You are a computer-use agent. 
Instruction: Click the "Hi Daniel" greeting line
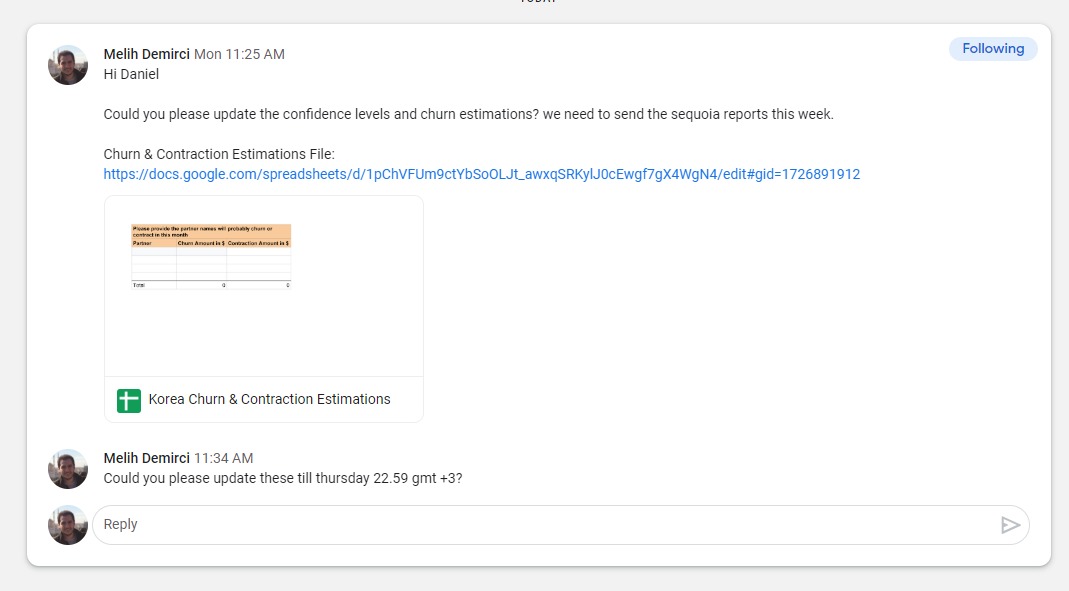pos(131,74)
